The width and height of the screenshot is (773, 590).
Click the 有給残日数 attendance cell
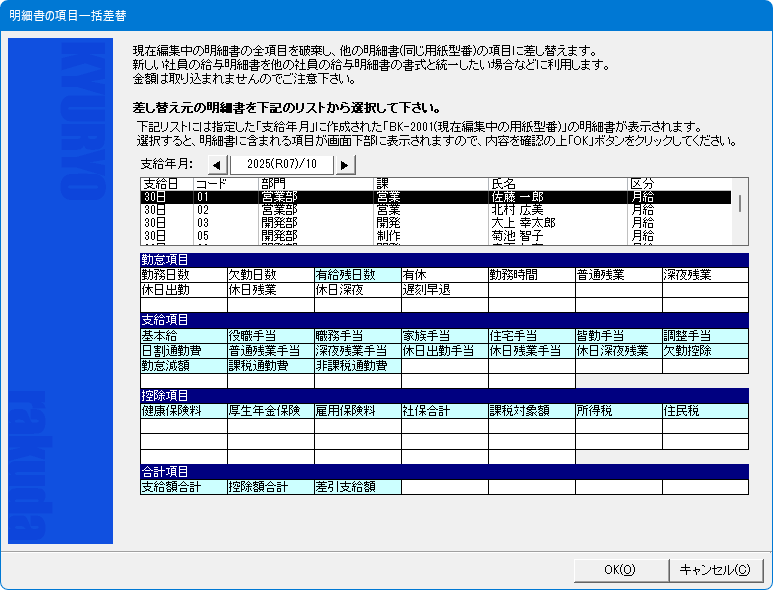point(357,274)
